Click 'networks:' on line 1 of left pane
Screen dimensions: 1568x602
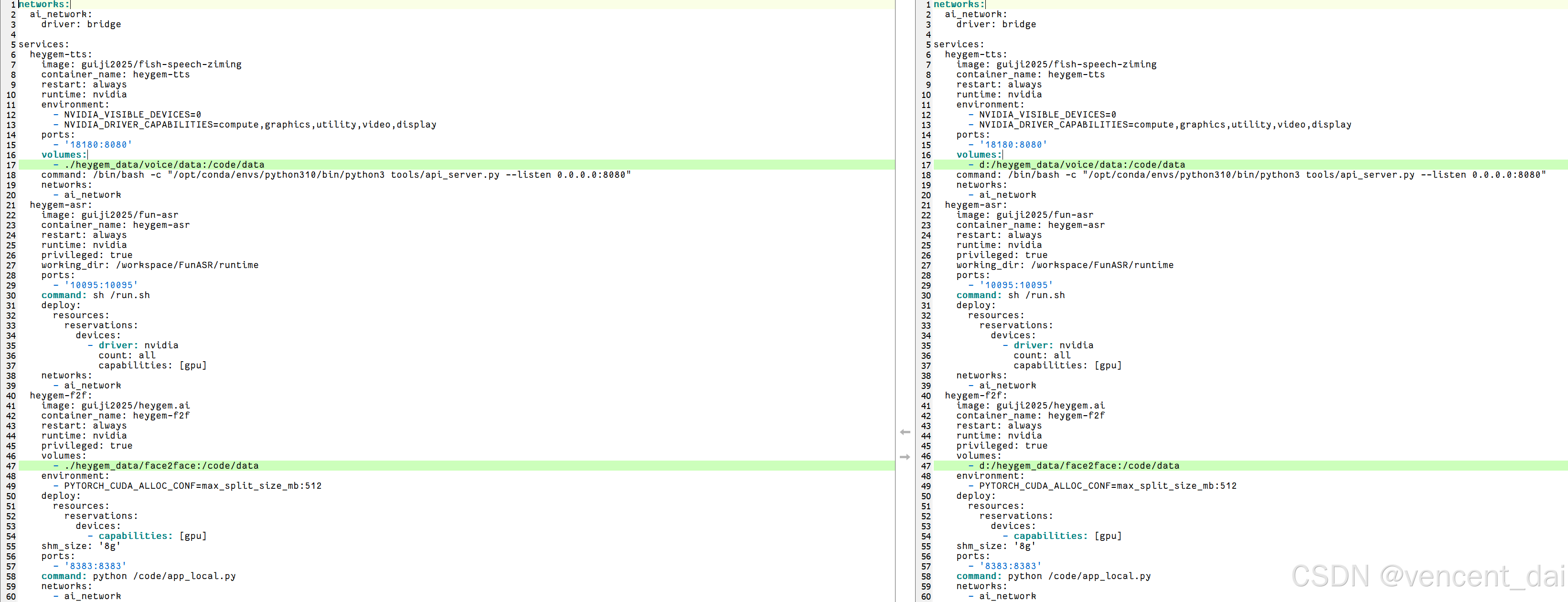[44, 4]
